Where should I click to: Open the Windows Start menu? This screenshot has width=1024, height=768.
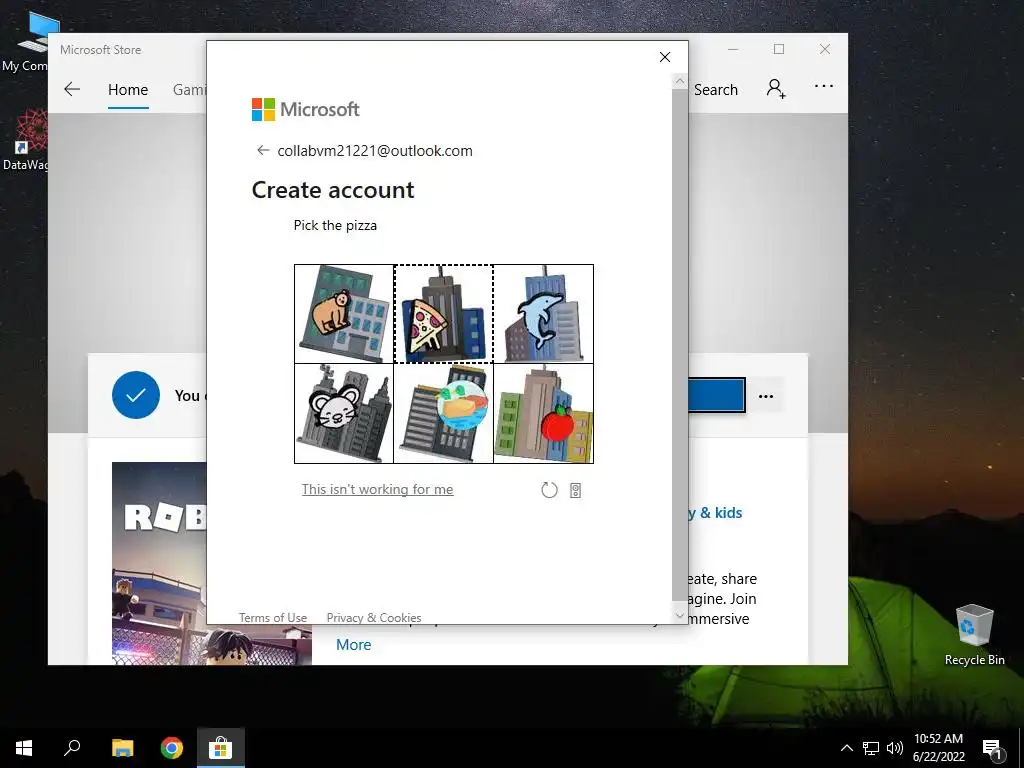click(24, 748)
